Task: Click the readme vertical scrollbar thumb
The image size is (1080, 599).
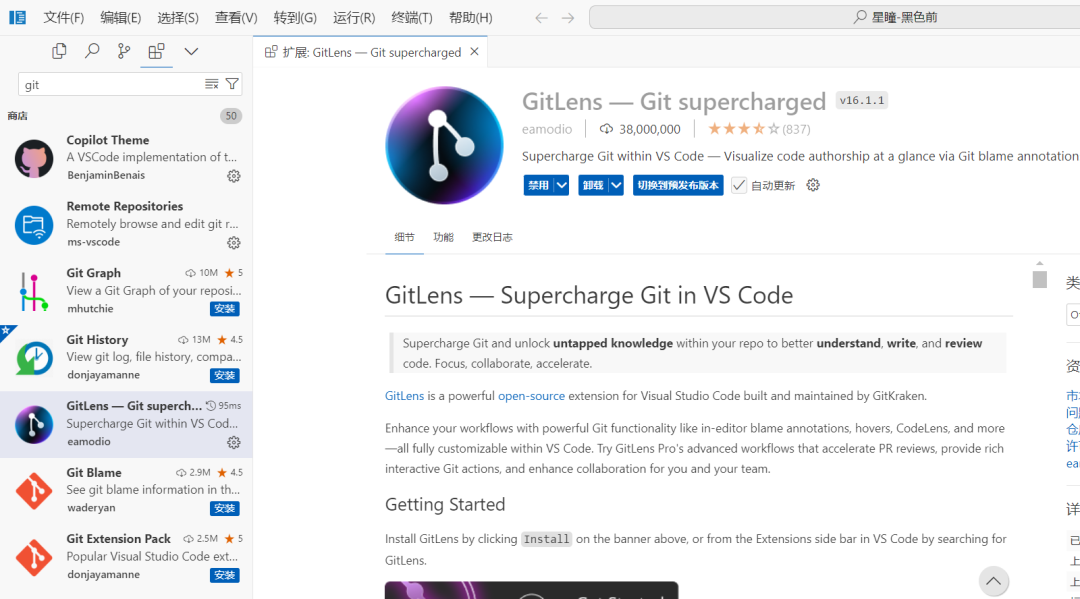Action: [x=1040, y=280]
